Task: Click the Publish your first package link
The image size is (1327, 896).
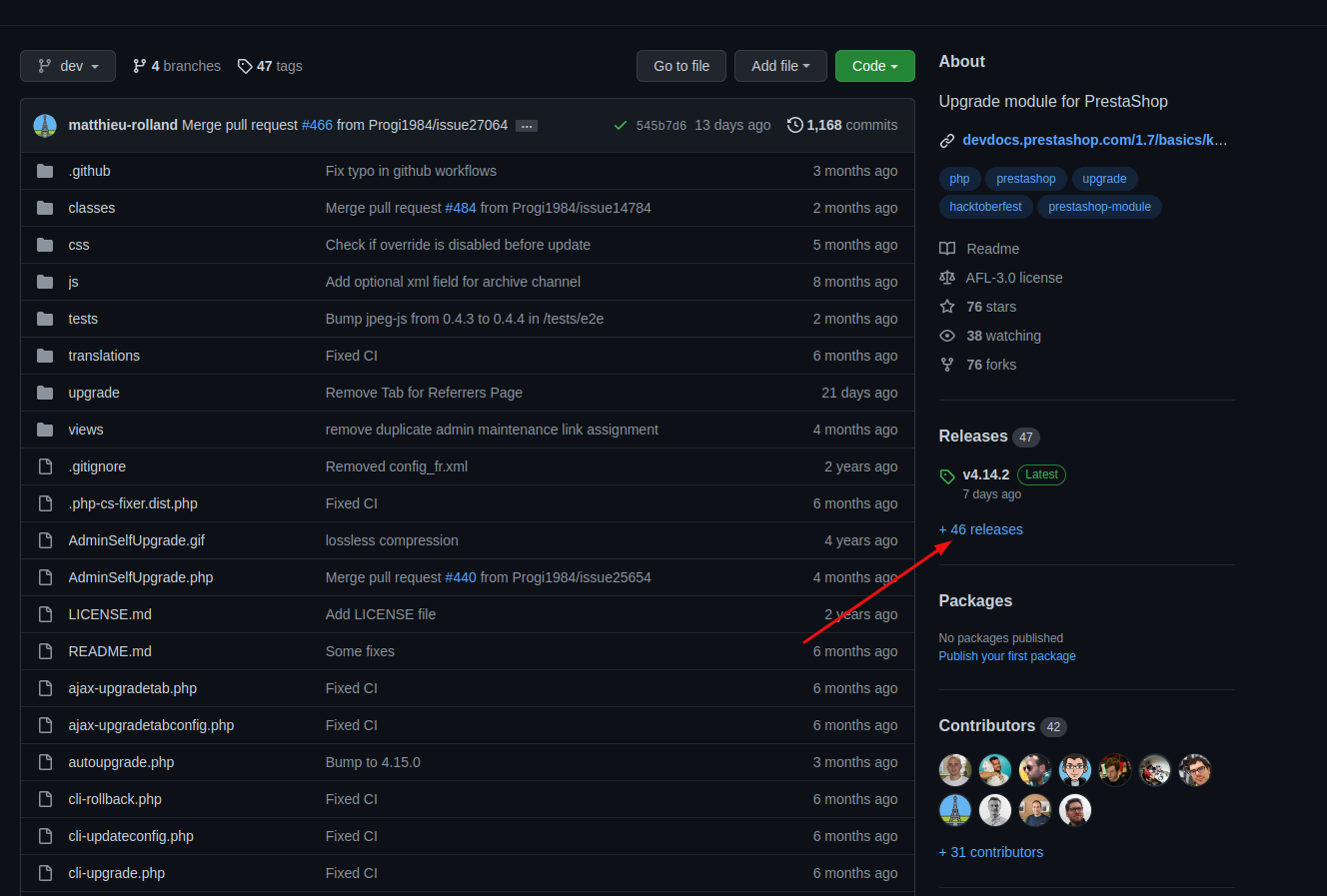Action: [x=1006, y=656]
